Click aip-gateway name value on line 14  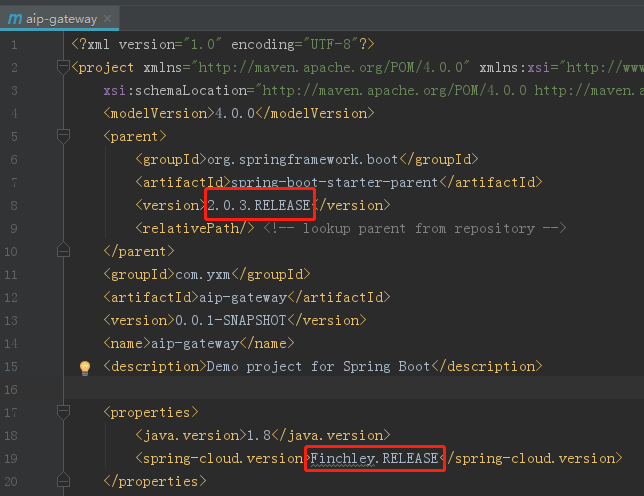coord(195,343)
